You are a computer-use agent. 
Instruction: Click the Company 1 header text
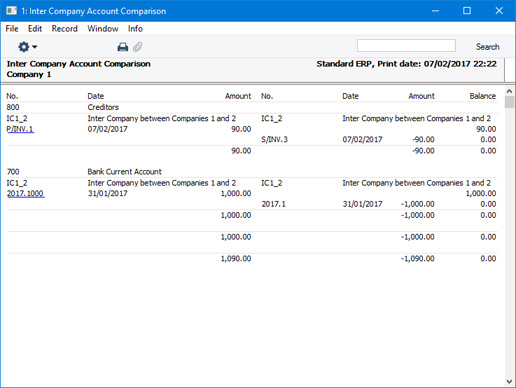[29, 74]
